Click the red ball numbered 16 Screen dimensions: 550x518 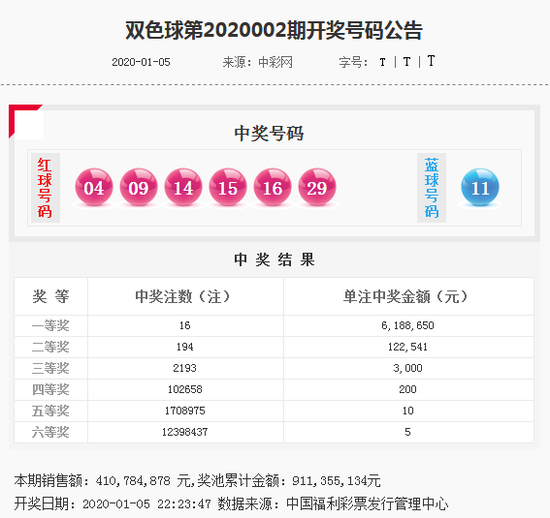(x=273, y=187)
